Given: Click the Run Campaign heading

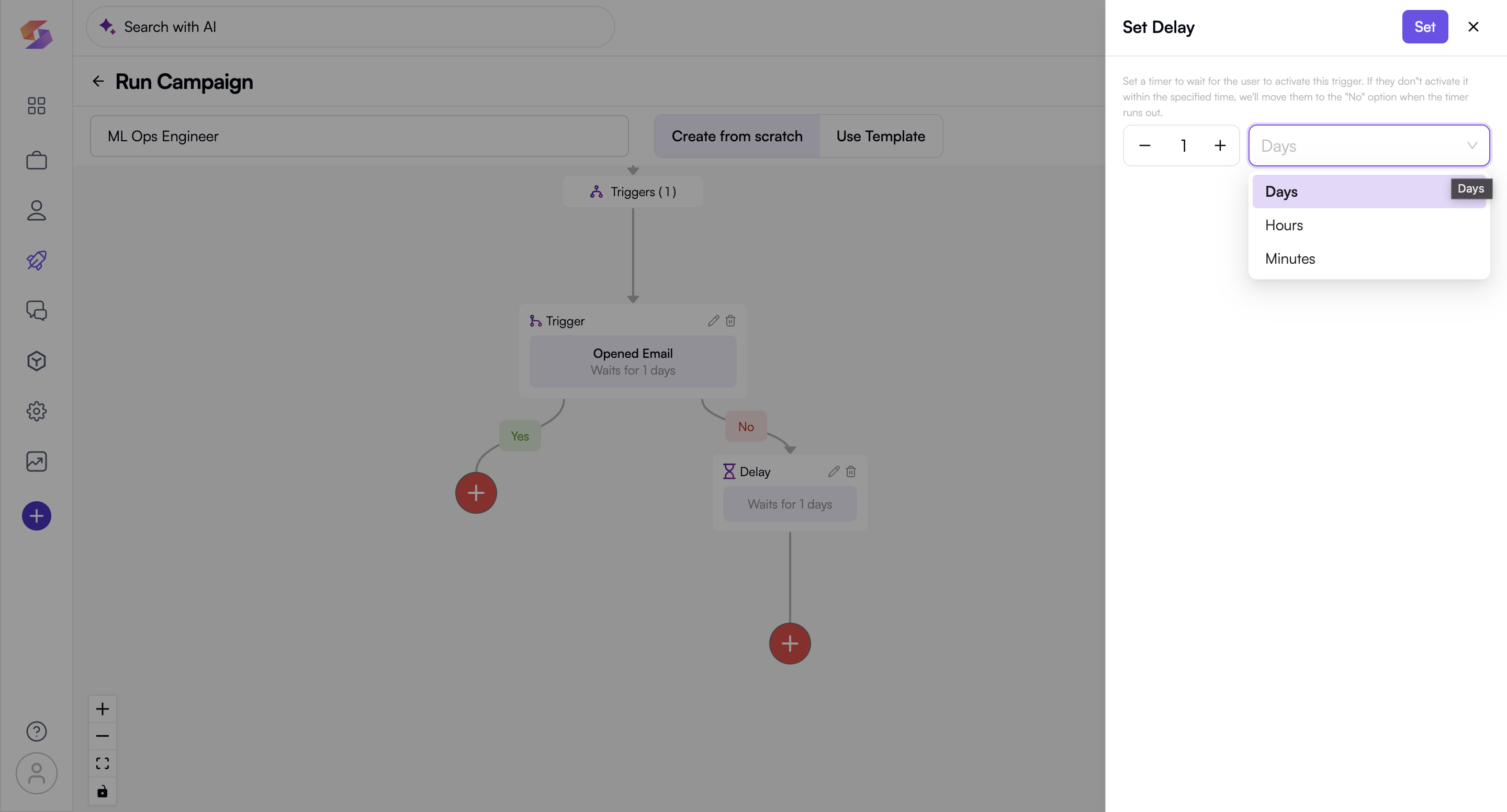Looking at the screenshot, I should (x=184, y=82).
